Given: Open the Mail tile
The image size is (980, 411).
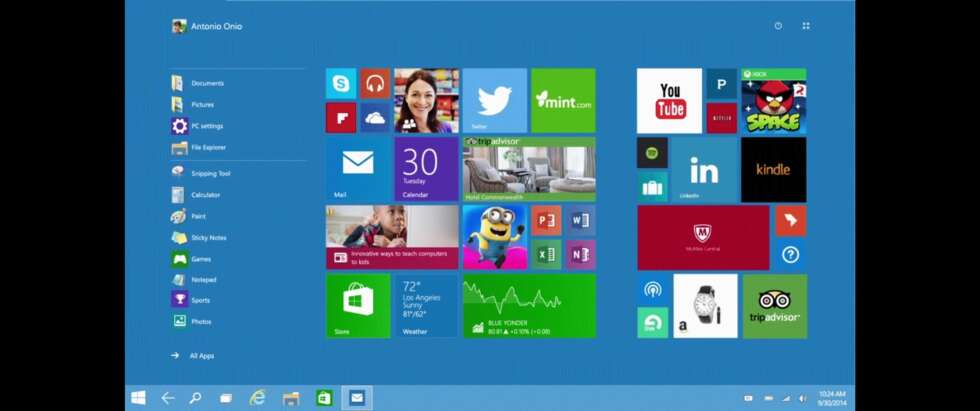Looking at the screenshot, I should click(358, 169).
